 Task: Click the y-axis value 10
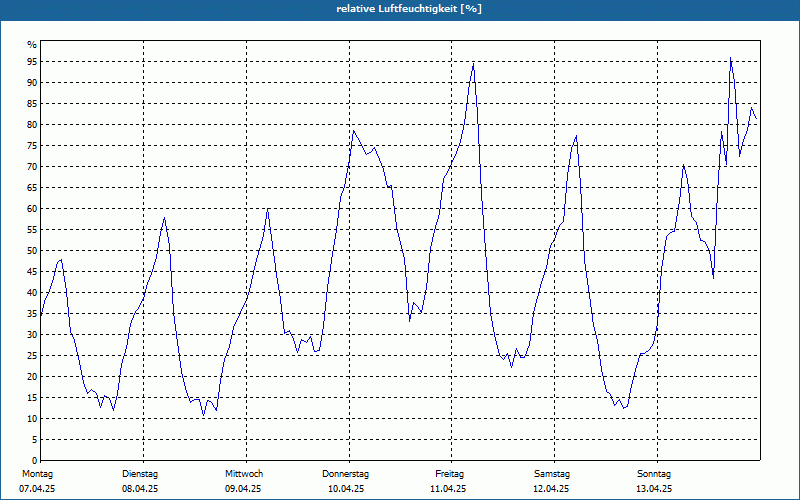tap(32, 418)
